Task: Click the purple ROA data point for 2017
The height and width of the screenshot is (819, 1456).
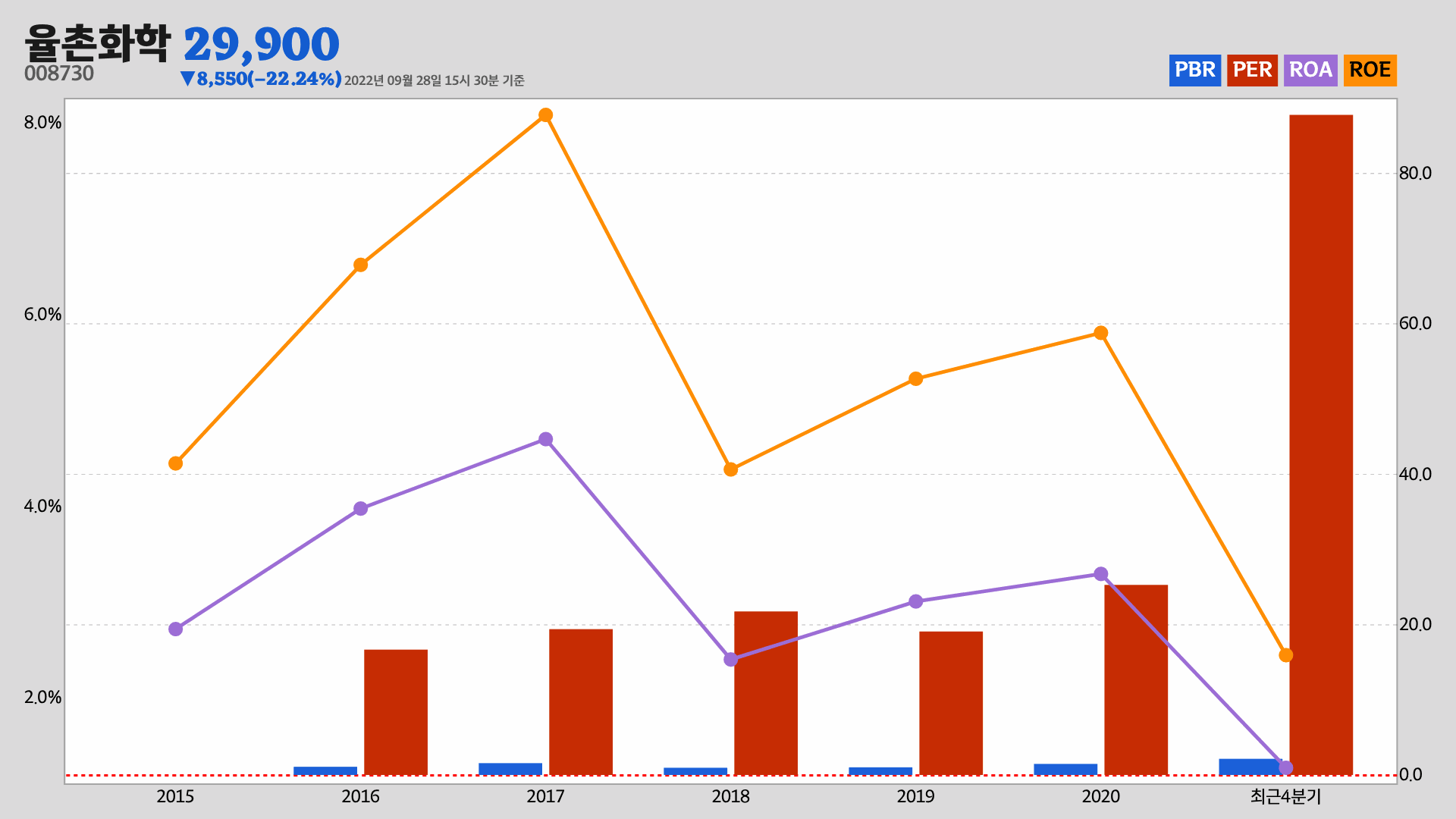Action: [x=545, y=439]
